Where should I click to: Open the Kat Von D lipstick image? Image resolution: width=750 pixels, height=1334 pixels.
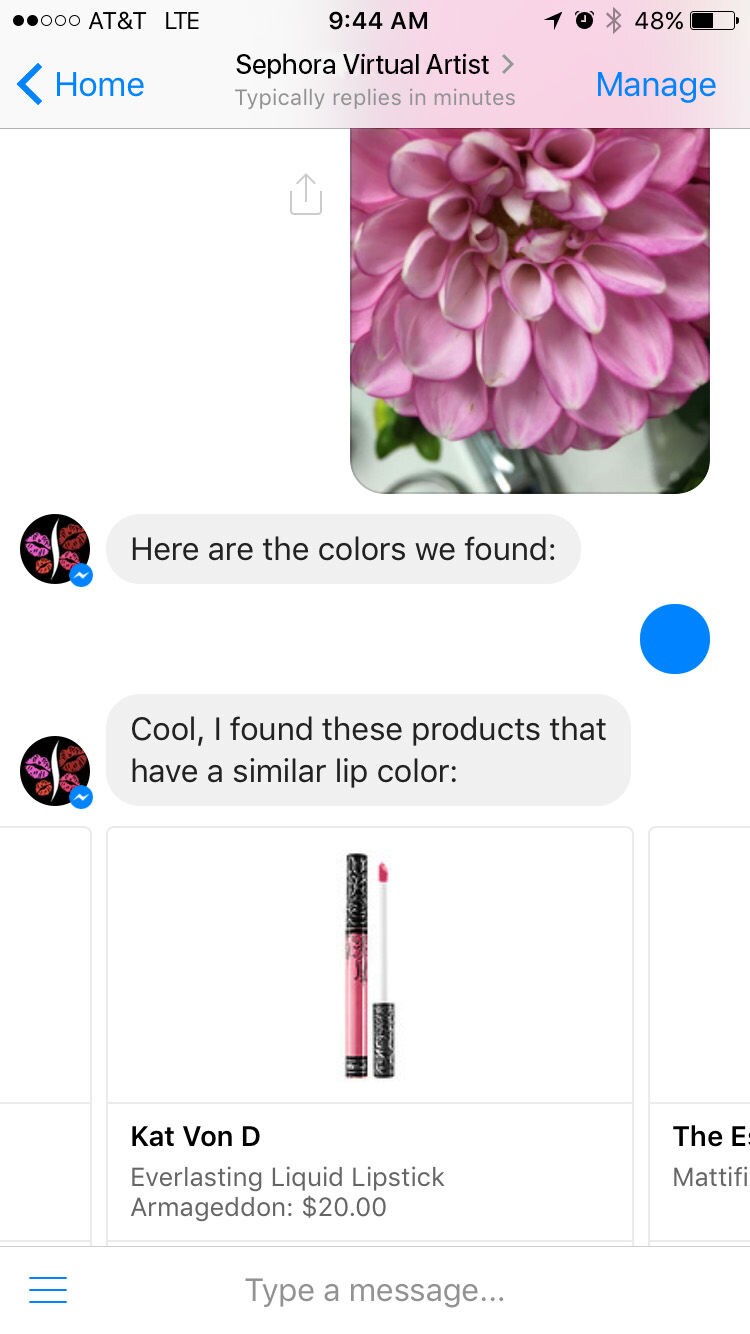tap(370, 965)
